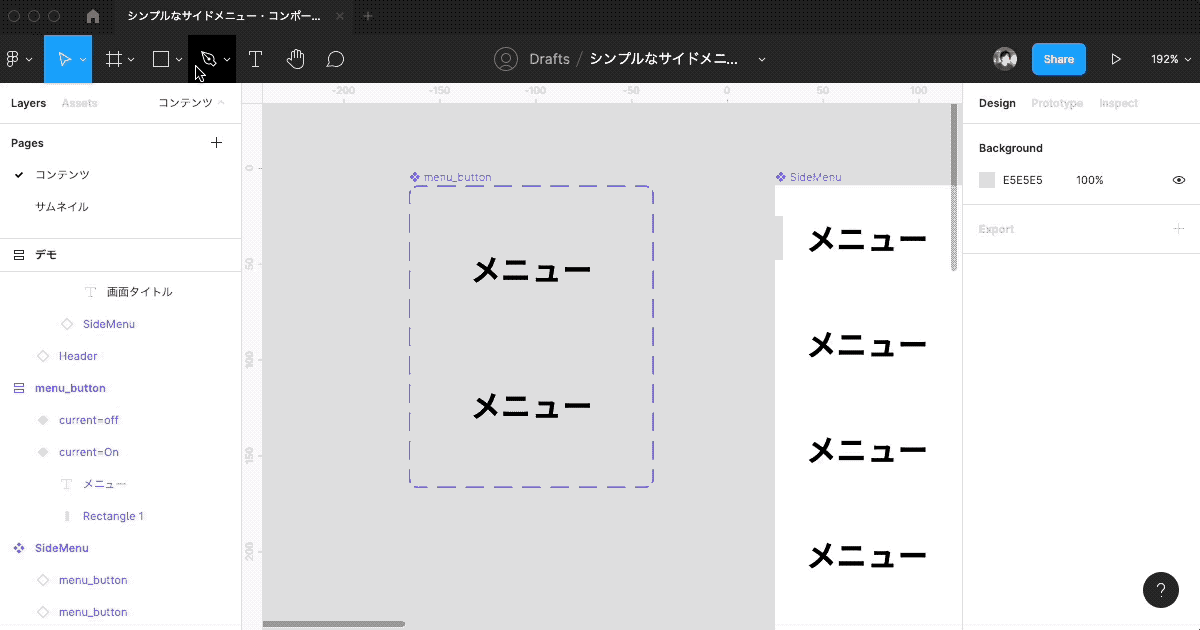The width and height of the screenshot is (1200, 630).
Task: Open the Comment tool
Action: click(x=335, y=59)
